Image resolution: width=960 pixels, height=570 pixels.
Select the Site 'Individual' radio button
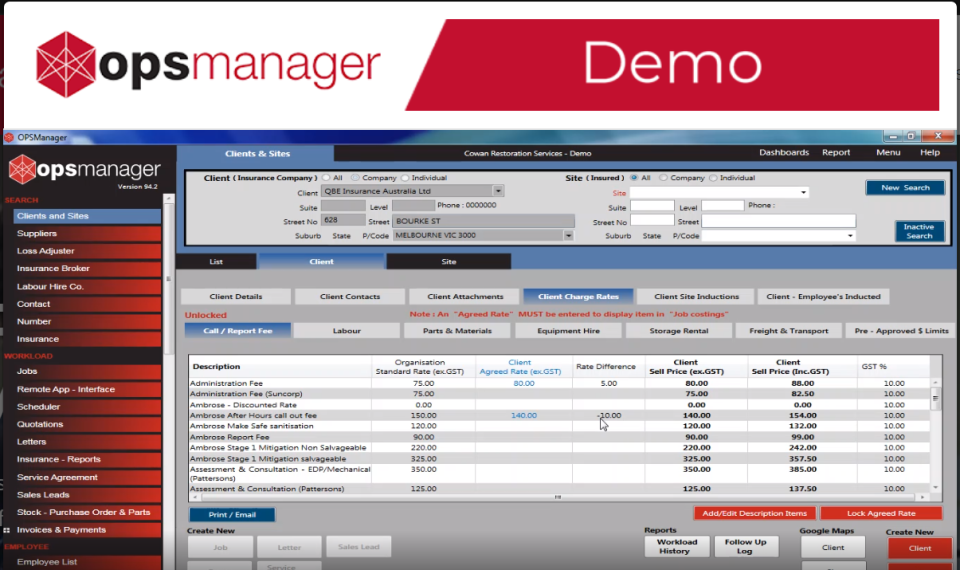713,178
